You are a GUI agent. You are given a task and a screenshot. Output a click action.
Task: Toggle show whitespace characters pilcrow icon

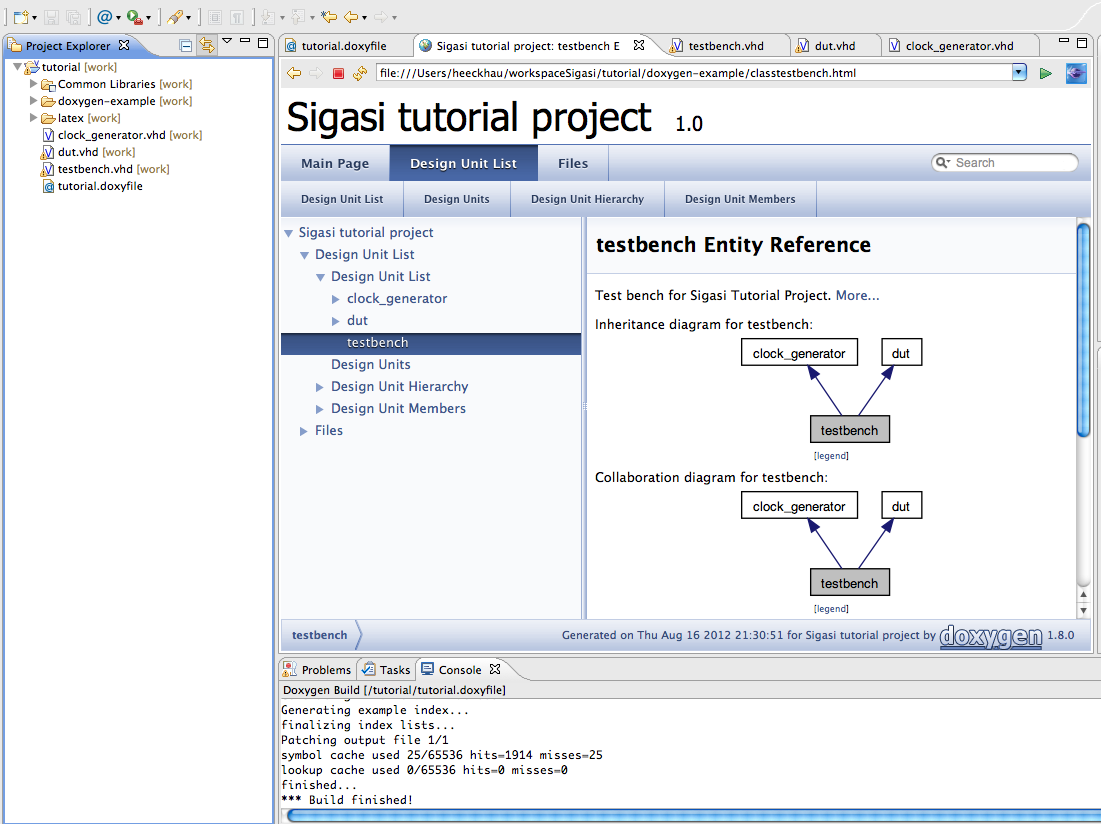pyautogui.click(x=237, y=17)
